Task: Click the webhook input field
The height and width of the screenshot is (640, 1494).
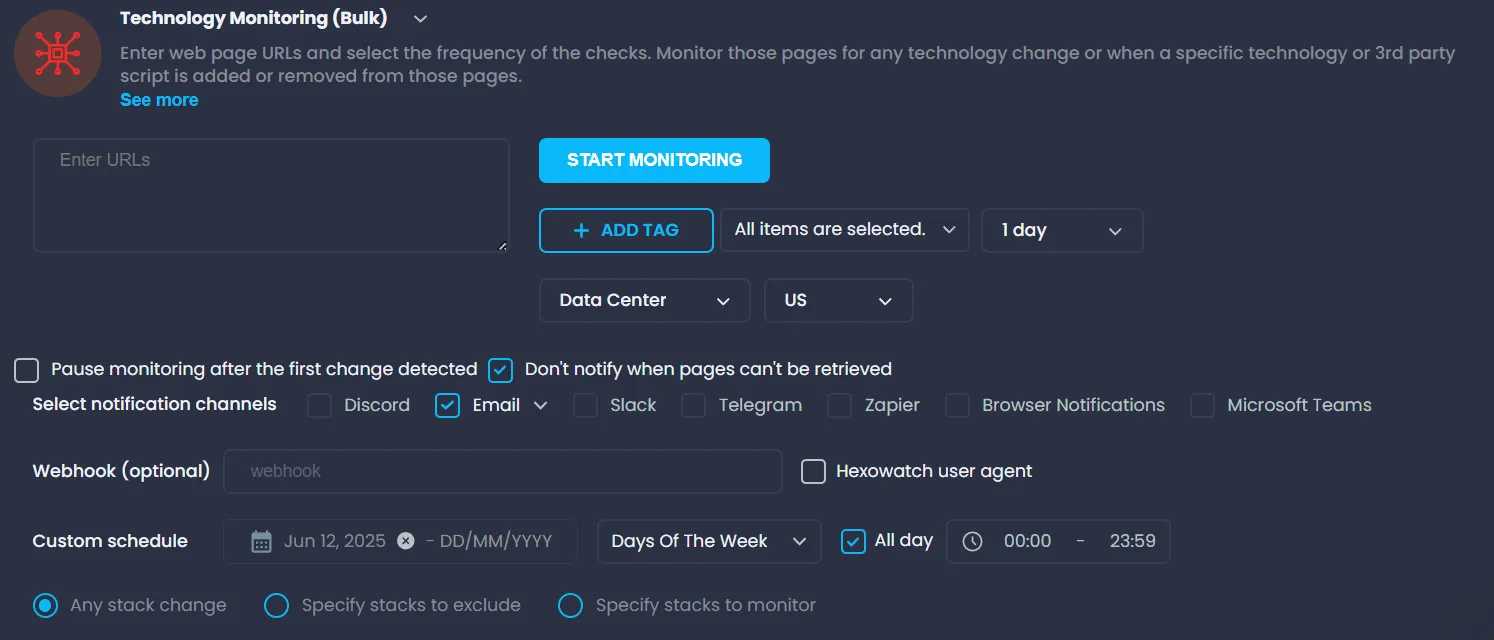Action: pyautogui.click(x=502, y=471)
